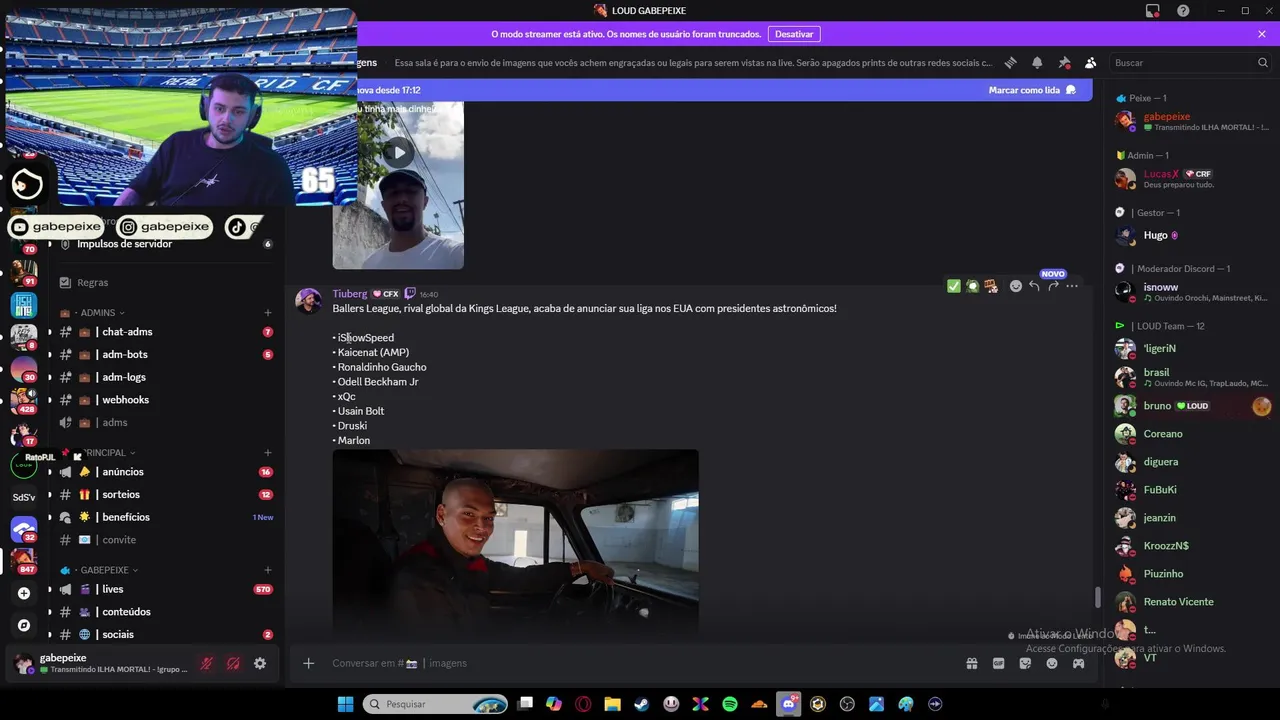Open the convite channel
The width and height of the screenshot is (1280, 720).
165,540
